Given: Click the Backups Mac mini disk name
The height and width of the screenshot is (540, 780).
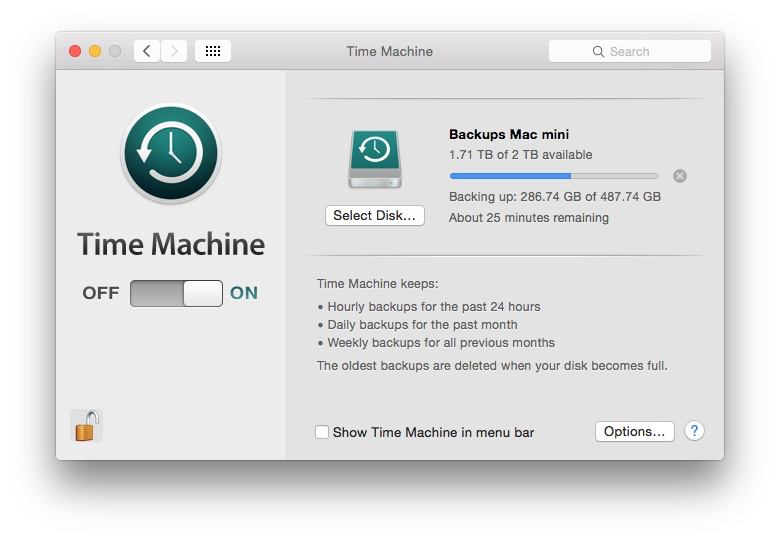Looking at the screenshot, I should pyautogui.click(x=509, y=134).
